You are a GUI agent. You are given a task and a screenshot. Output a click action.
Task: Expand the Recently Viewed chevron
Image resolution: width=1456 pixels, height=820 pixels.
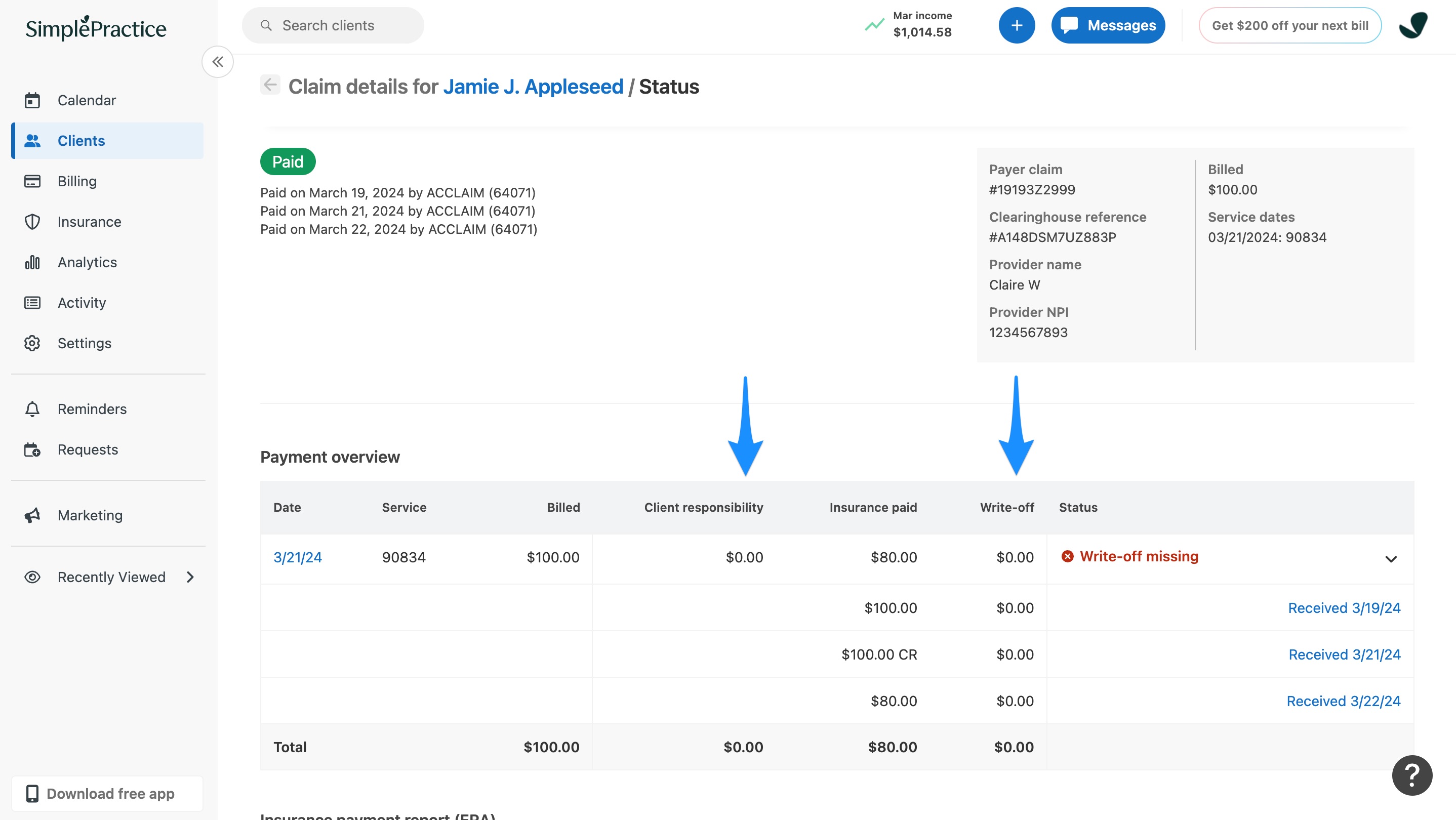190,577
